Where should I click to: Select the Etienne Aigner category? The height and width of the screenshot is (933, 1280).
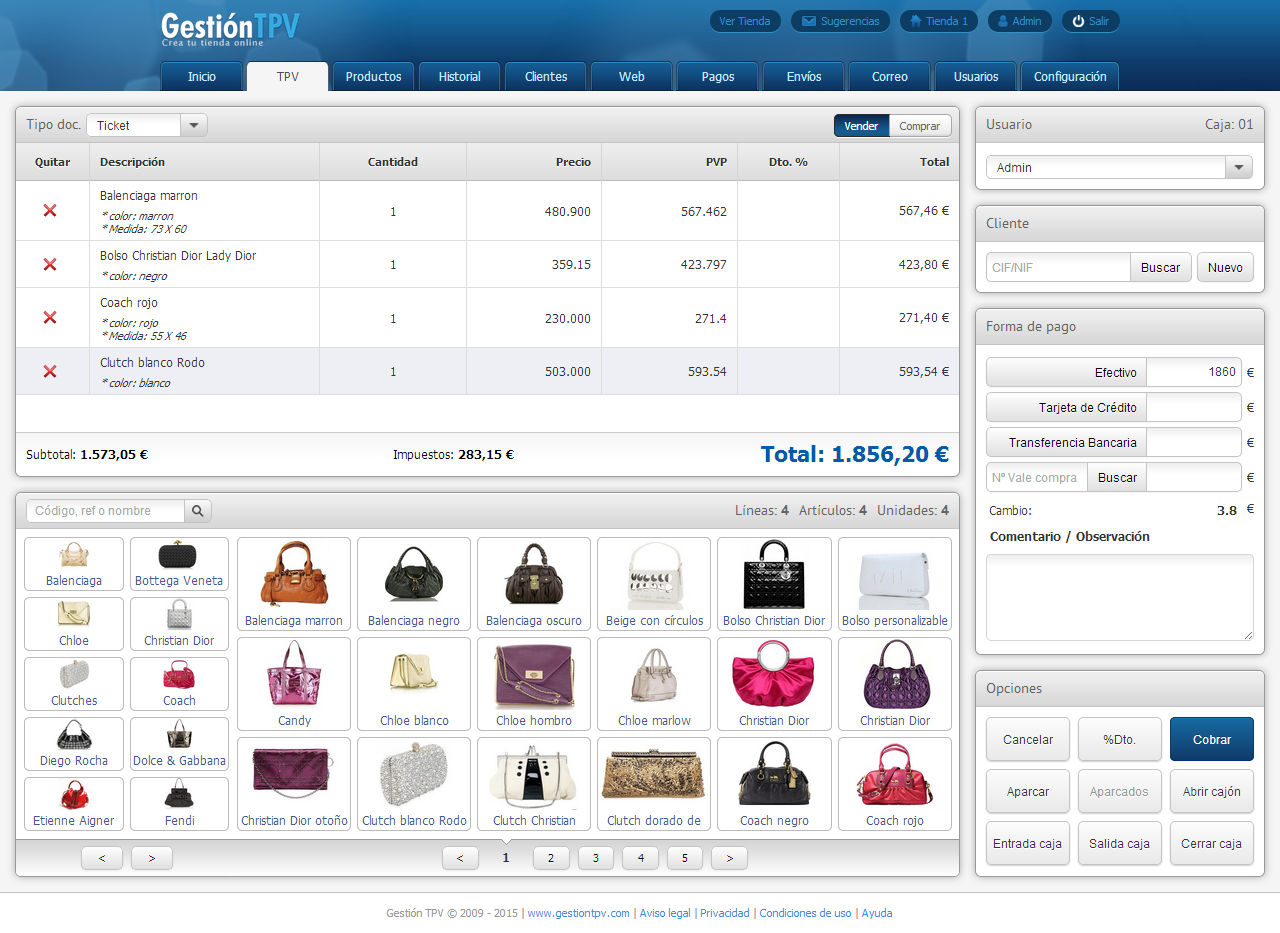click(74, 804)
